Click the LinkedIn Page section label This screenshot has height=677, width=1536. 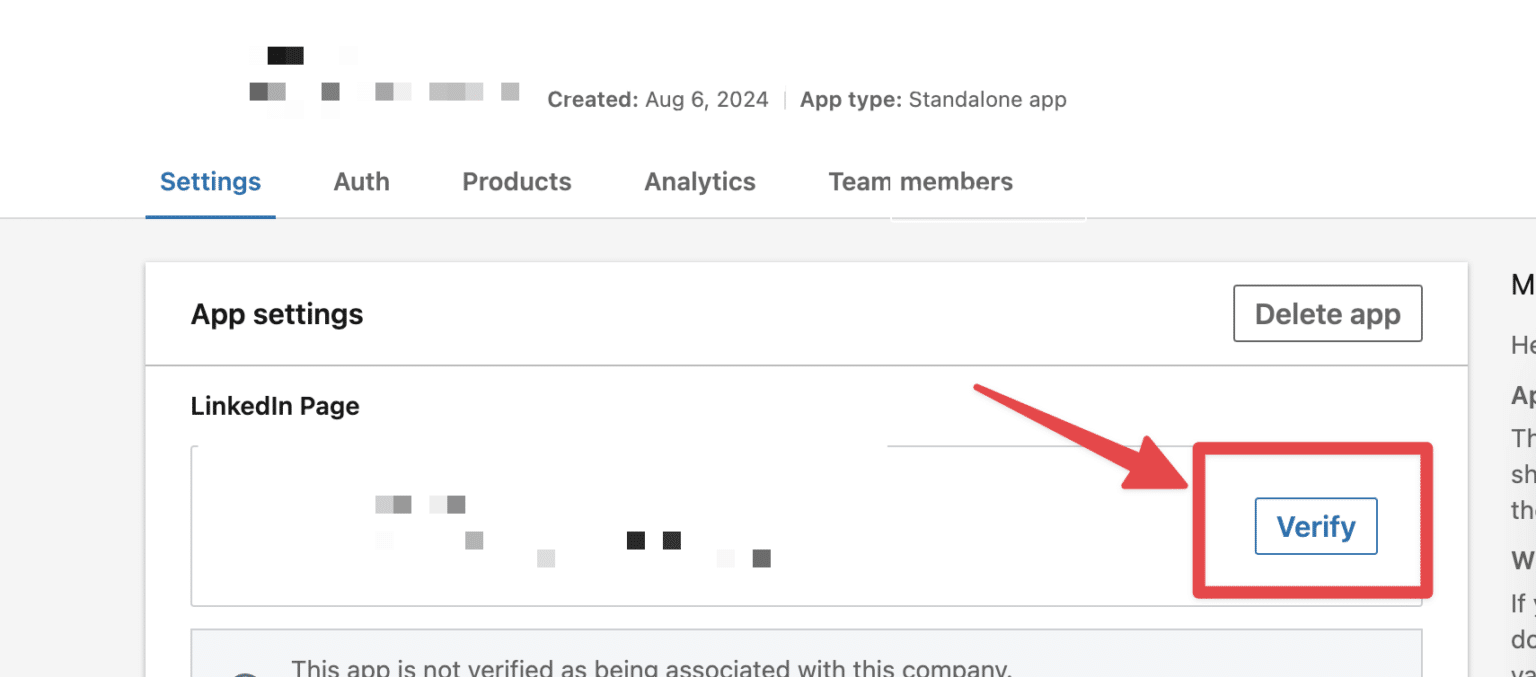click(275, 406)
